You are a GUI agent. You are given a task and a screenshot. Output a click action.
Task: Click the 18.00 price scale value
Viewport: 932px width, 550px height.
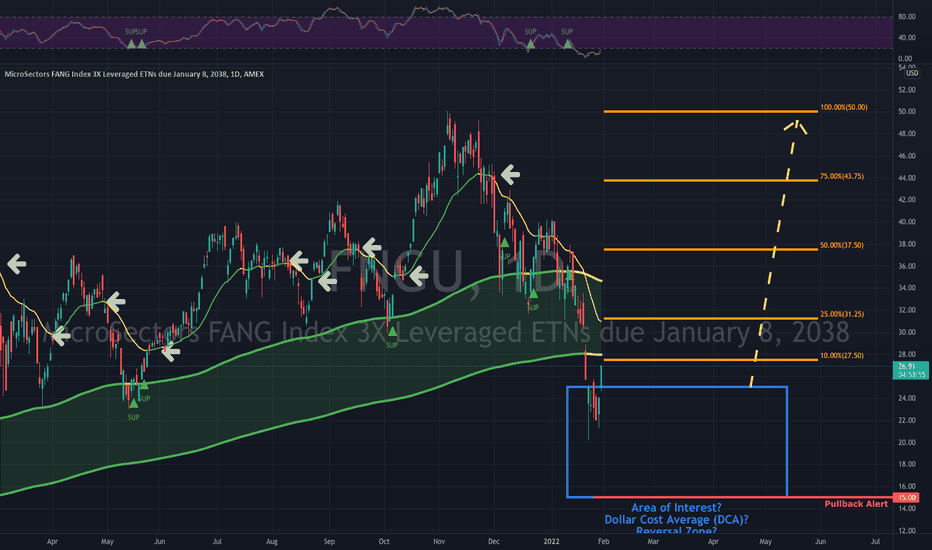[907, 464]
